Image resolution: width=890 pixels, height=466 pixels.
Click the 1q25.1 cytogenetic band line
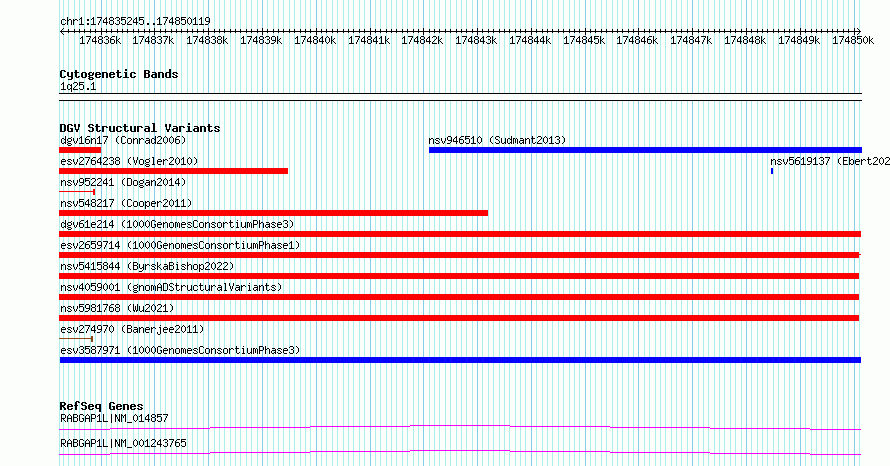tap(460, 97)
